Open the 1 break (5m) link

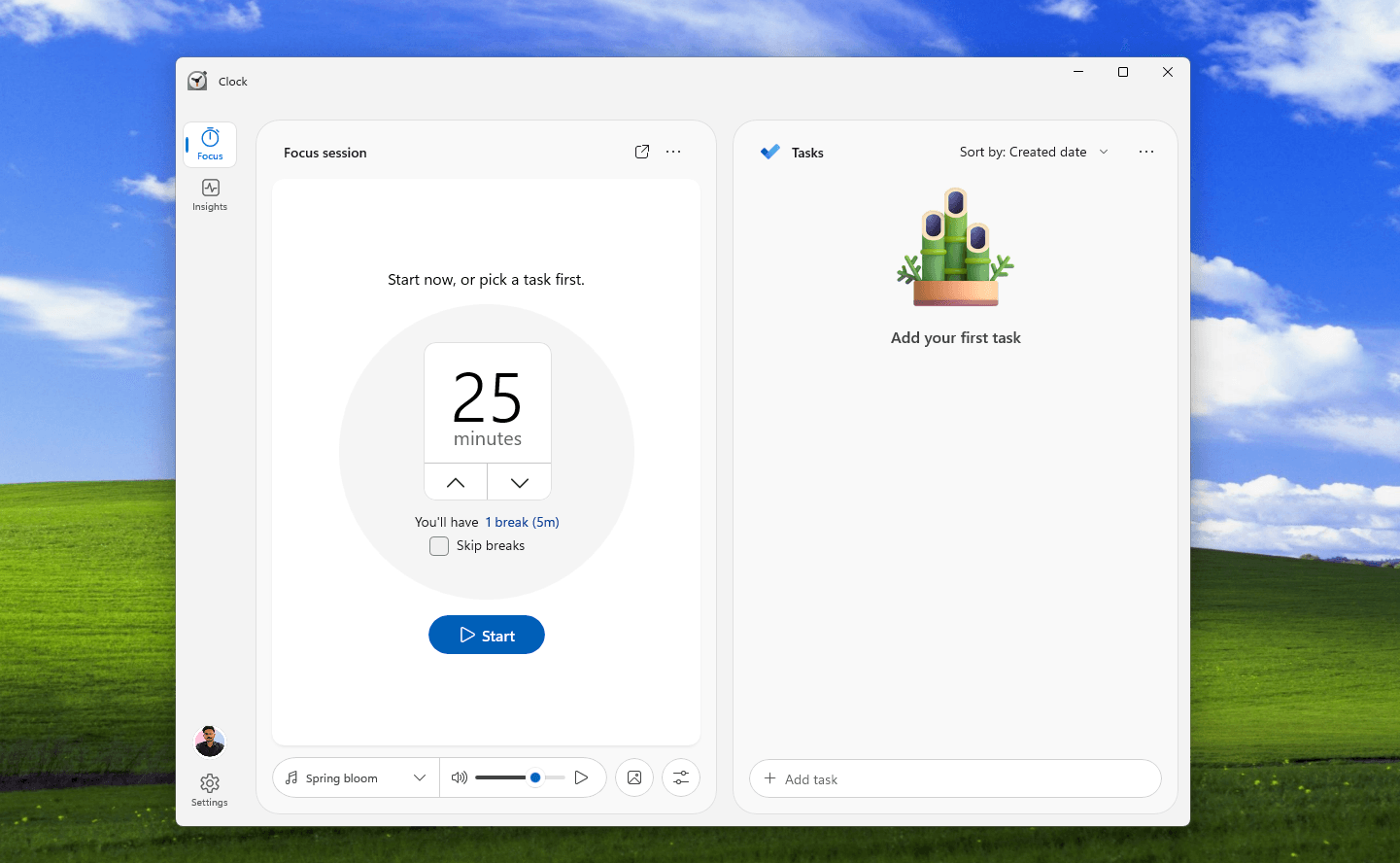pos(522,522)
